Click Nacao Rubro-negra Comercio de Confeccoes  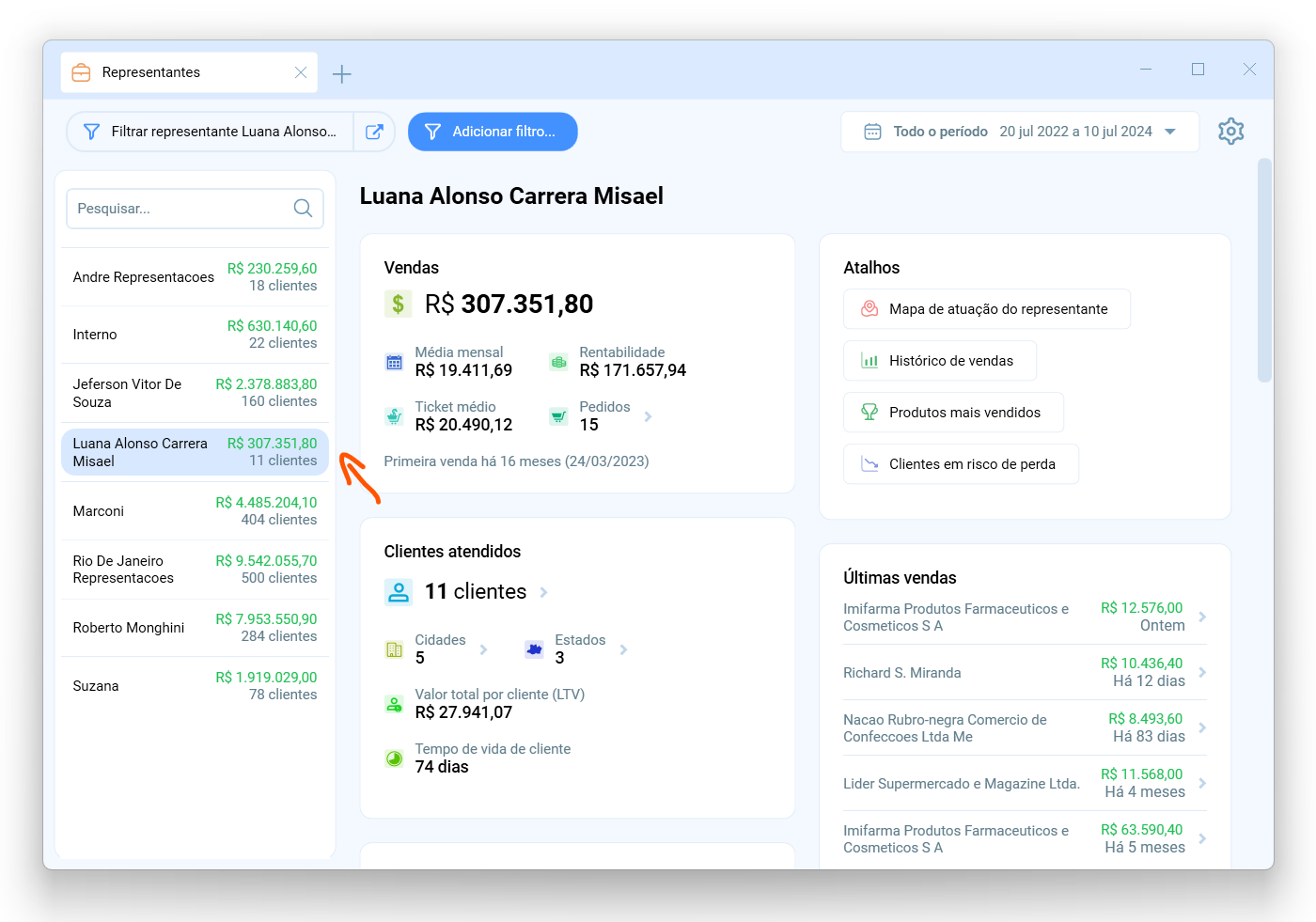click(x=945, y=728)
